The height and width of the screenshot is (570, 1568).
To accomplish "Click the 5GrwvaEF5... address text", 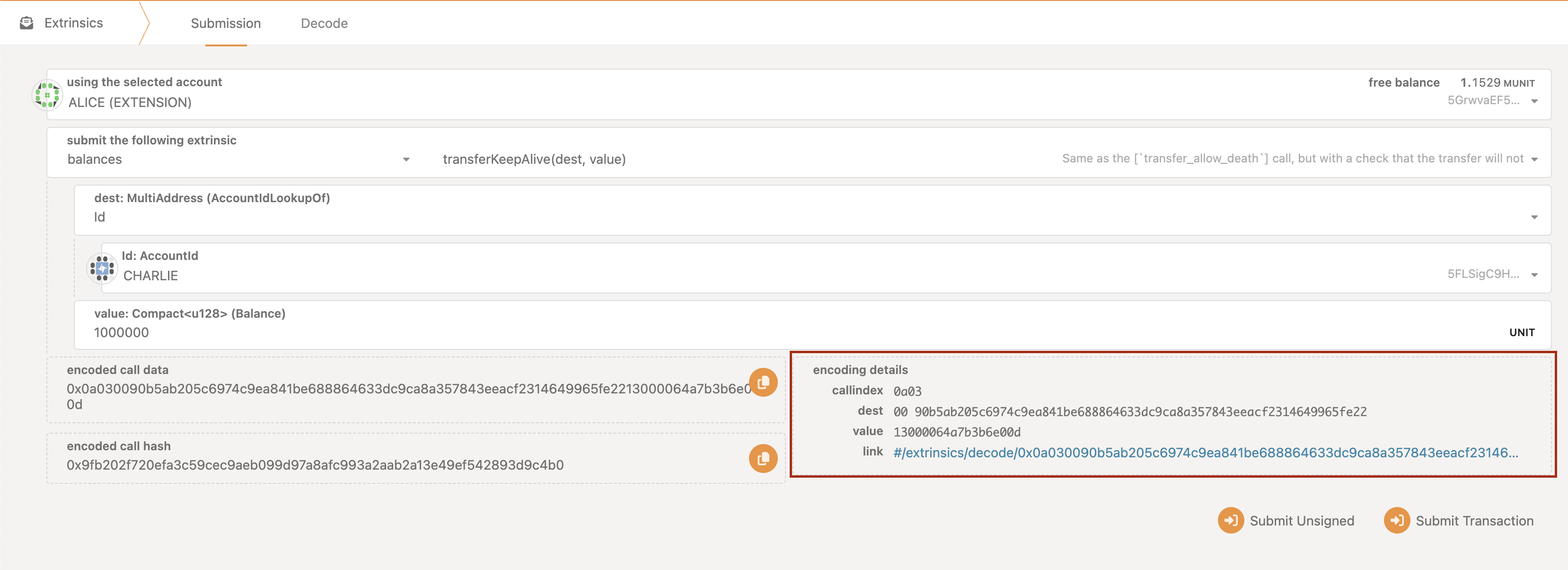I will point(1483,100).
